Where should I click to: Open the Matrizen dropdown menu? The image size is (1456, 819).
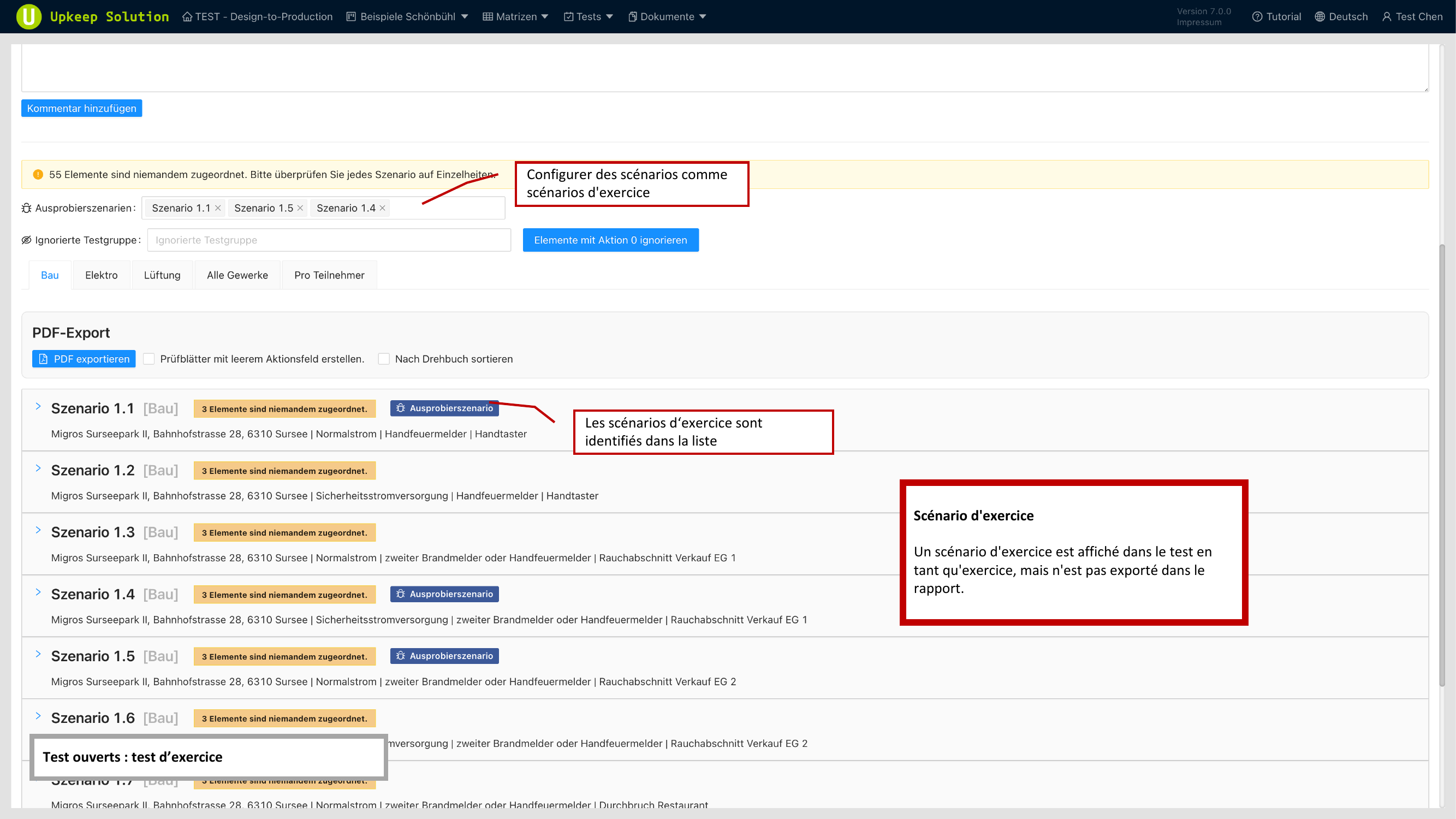[515, 16]
